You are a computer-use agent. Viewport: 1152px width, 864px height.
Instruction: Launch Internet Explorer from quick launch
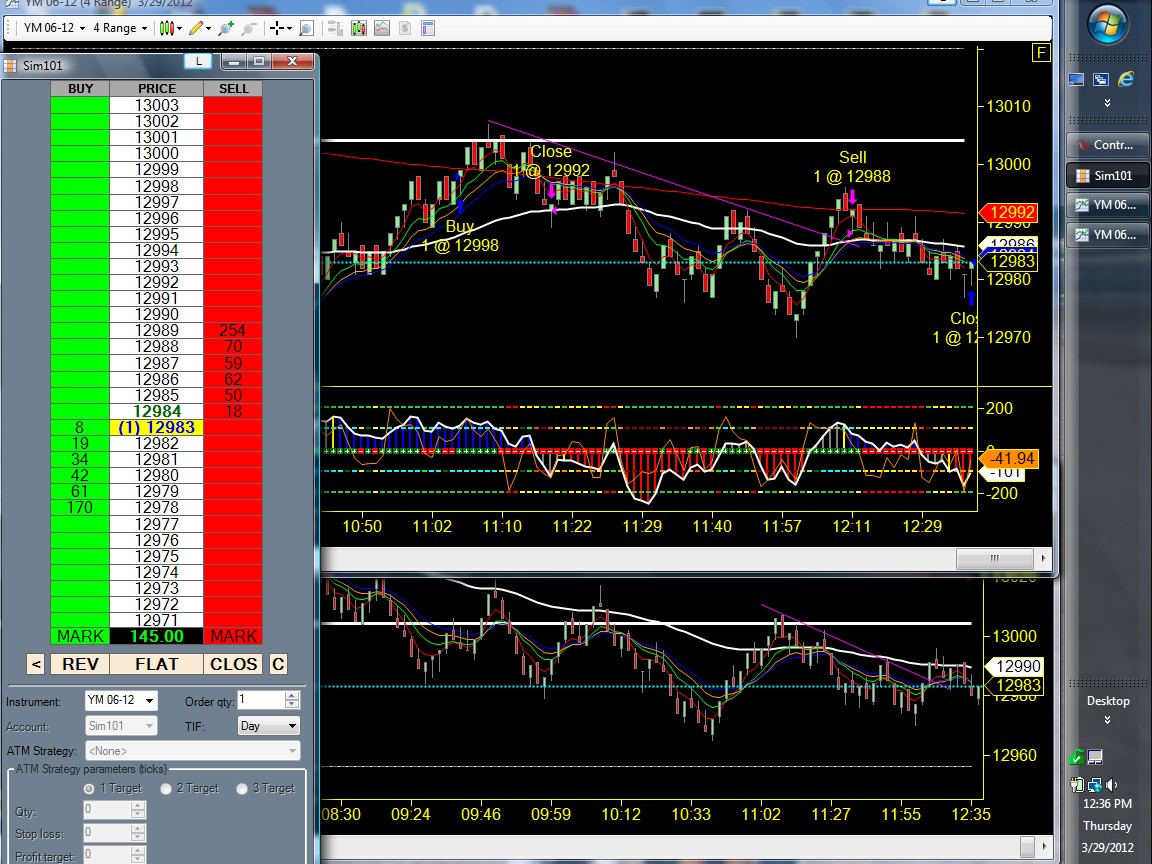coord(1126,79)
